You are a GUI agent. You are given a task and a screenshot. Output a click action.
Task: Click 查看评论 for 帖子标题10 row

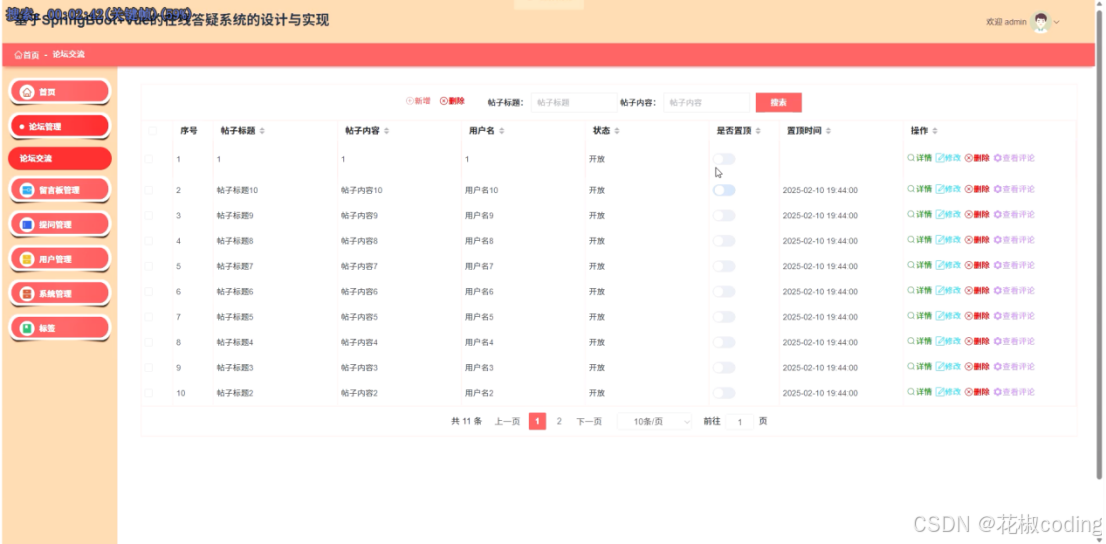(1014, 189)
